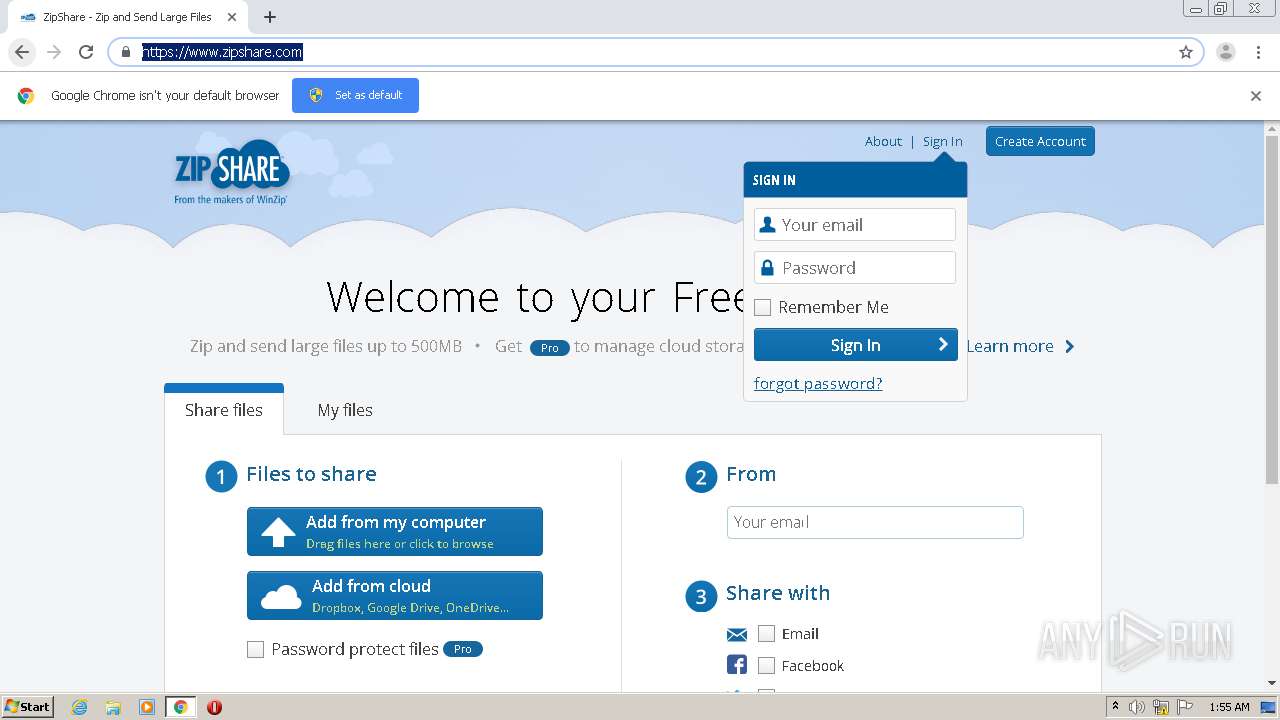
Task: Click the Facebook icon
Action: 737,665
